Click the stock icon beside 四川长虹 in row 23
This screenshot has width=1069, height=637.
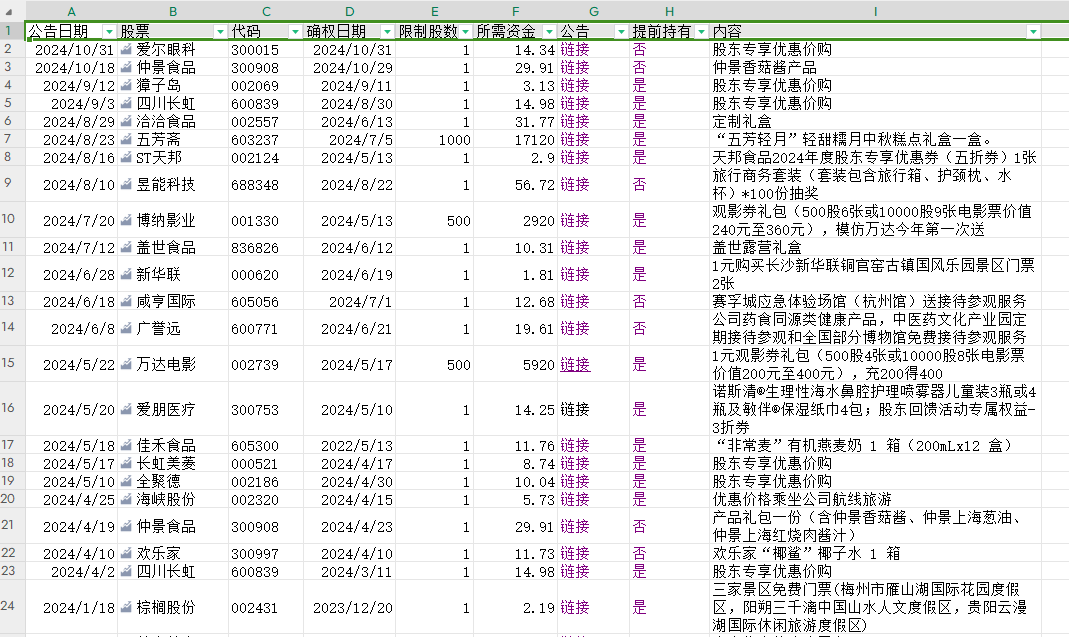[x=126, y=572]
